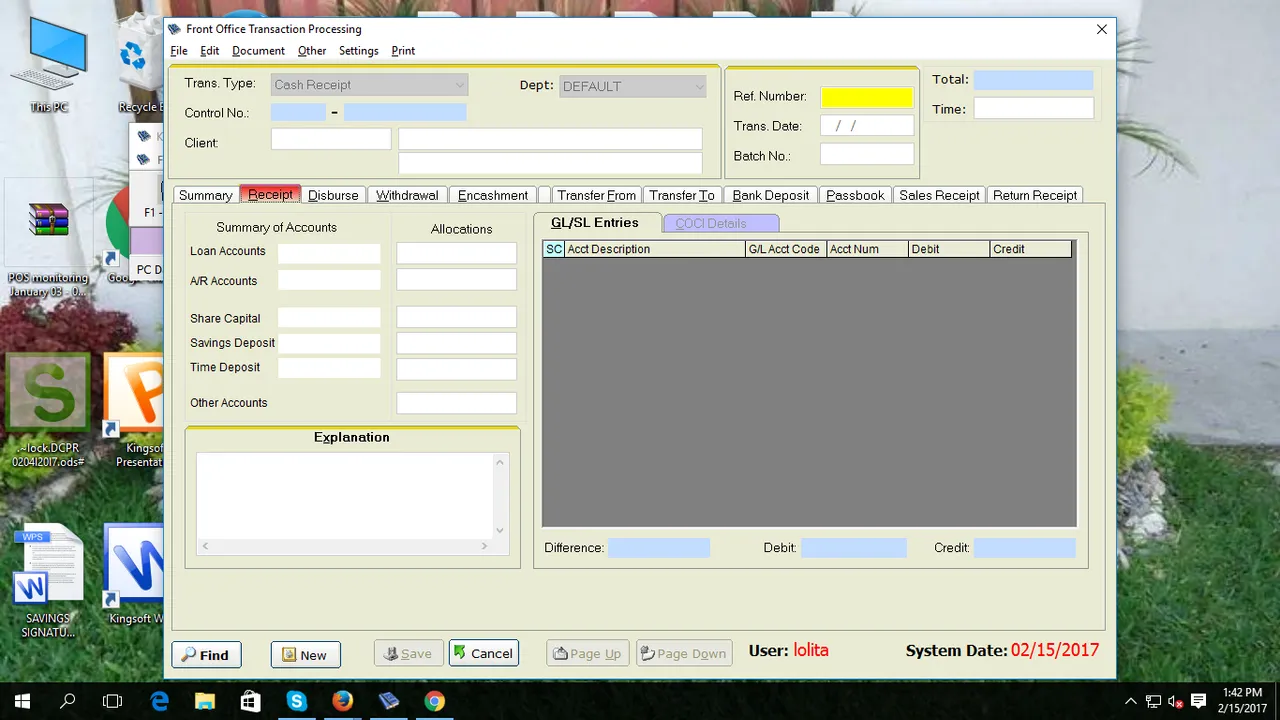
Task: Open the Task View icon
Action: [113, 701]
